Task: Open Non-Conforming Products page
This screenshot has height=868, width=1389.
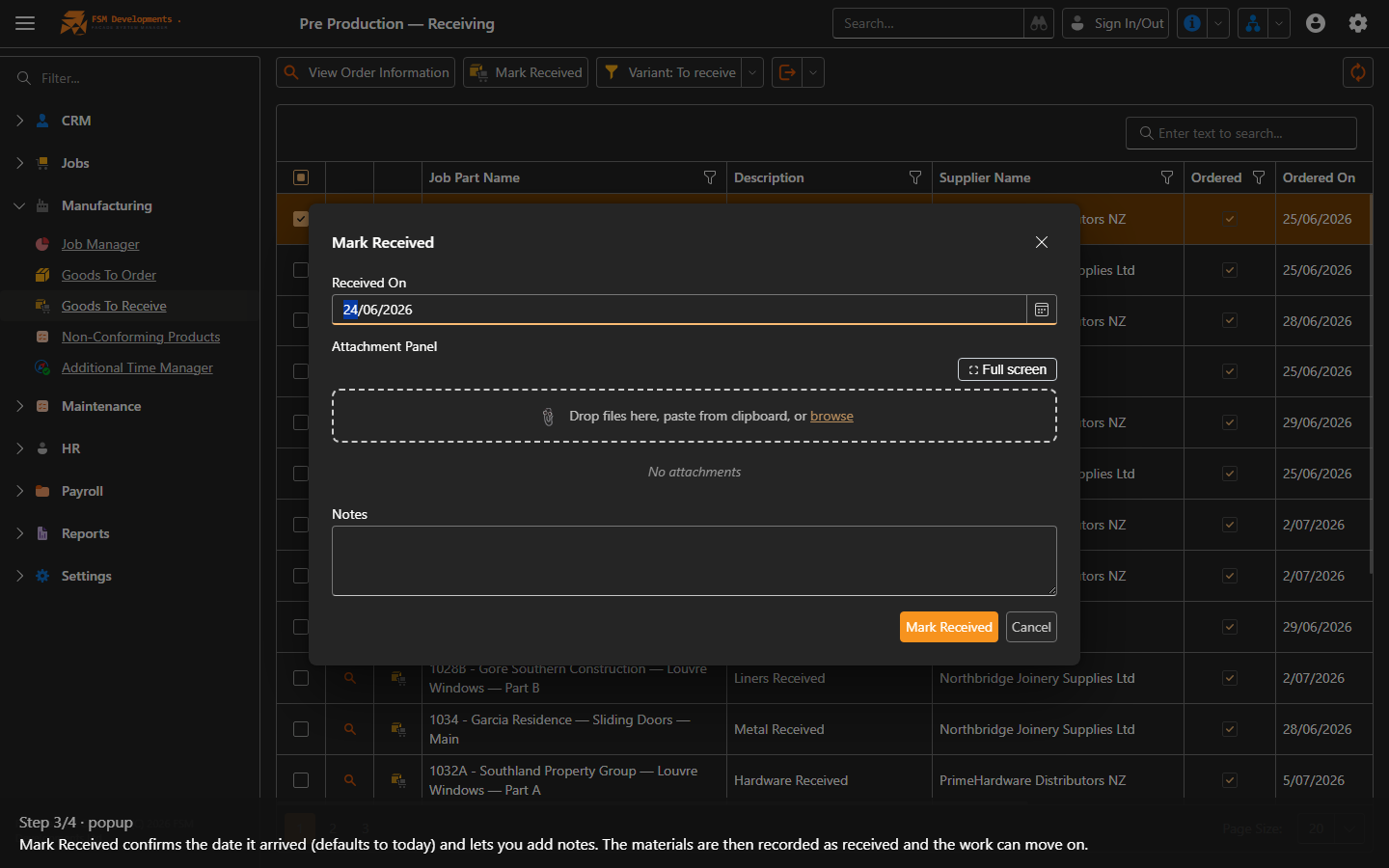Action: [141, 337]
